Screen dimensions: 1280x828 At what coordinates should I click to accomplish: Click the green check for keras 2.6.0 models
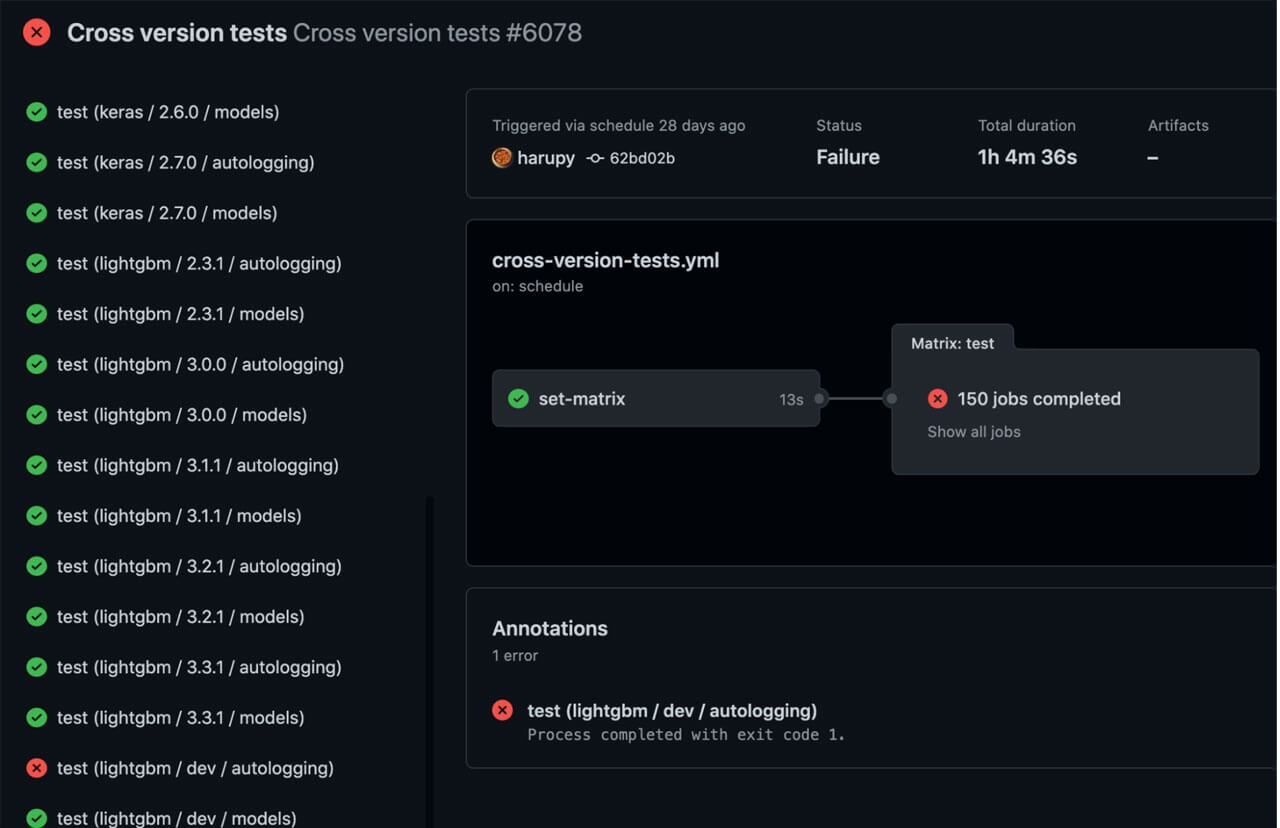37,112
